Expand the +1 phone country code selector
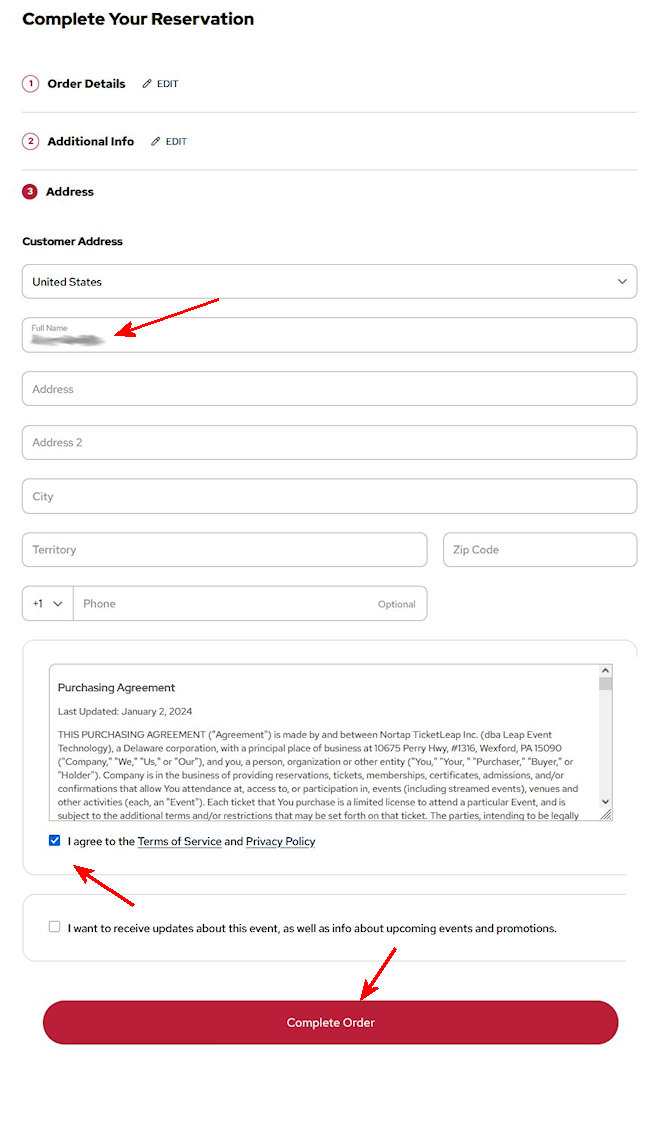 pyautogui.click(x=48, y=604)
